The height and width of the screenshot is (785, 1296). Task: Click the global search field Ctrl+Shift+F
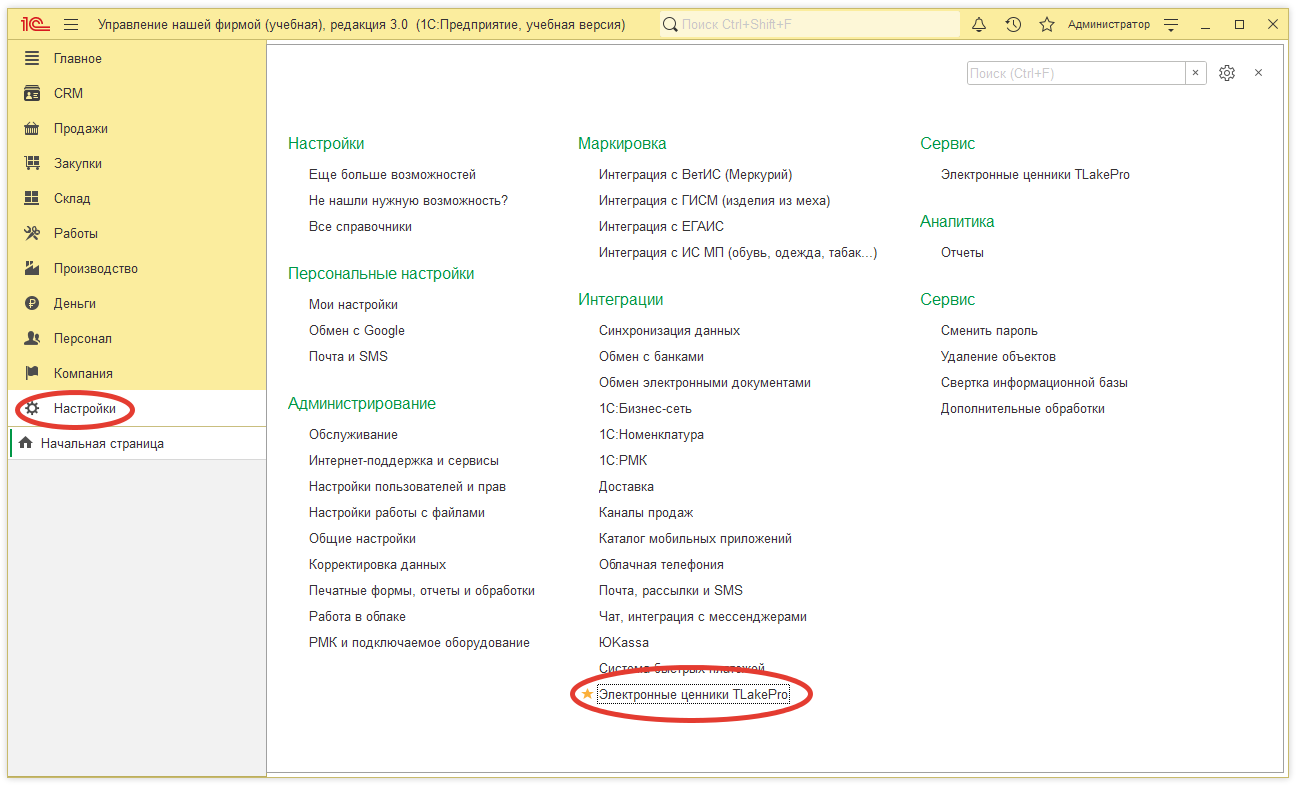[x=815, y=24]
